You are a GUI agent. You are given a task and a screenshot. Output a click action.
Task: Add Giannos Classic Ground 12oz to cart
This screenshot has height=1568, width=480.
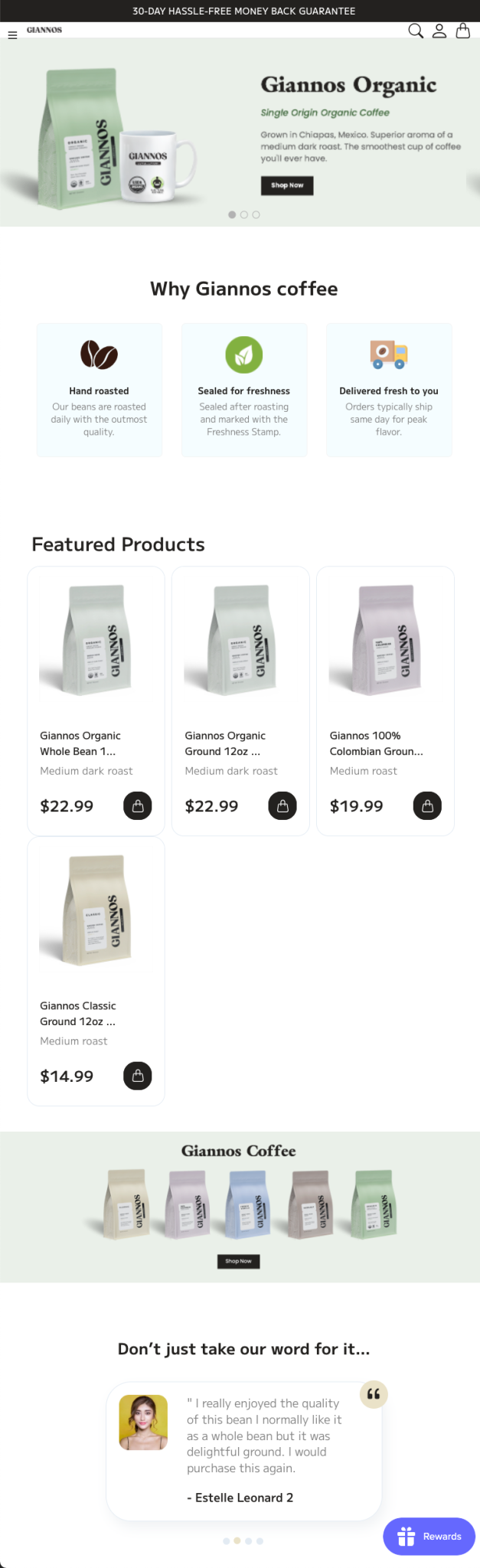pyautogui.click(x=138, y=1076)
